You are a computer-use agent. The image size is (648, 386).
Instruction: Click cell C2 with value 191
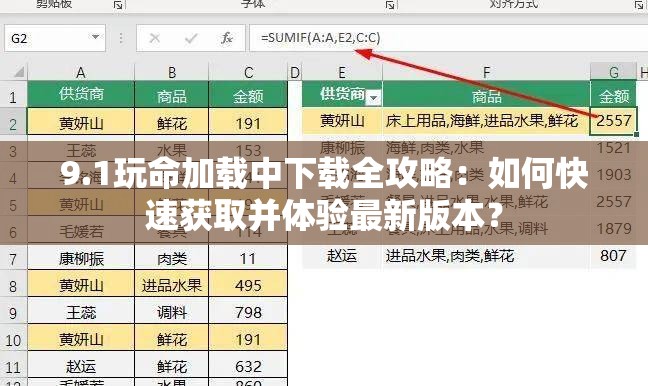pos(248,122)
